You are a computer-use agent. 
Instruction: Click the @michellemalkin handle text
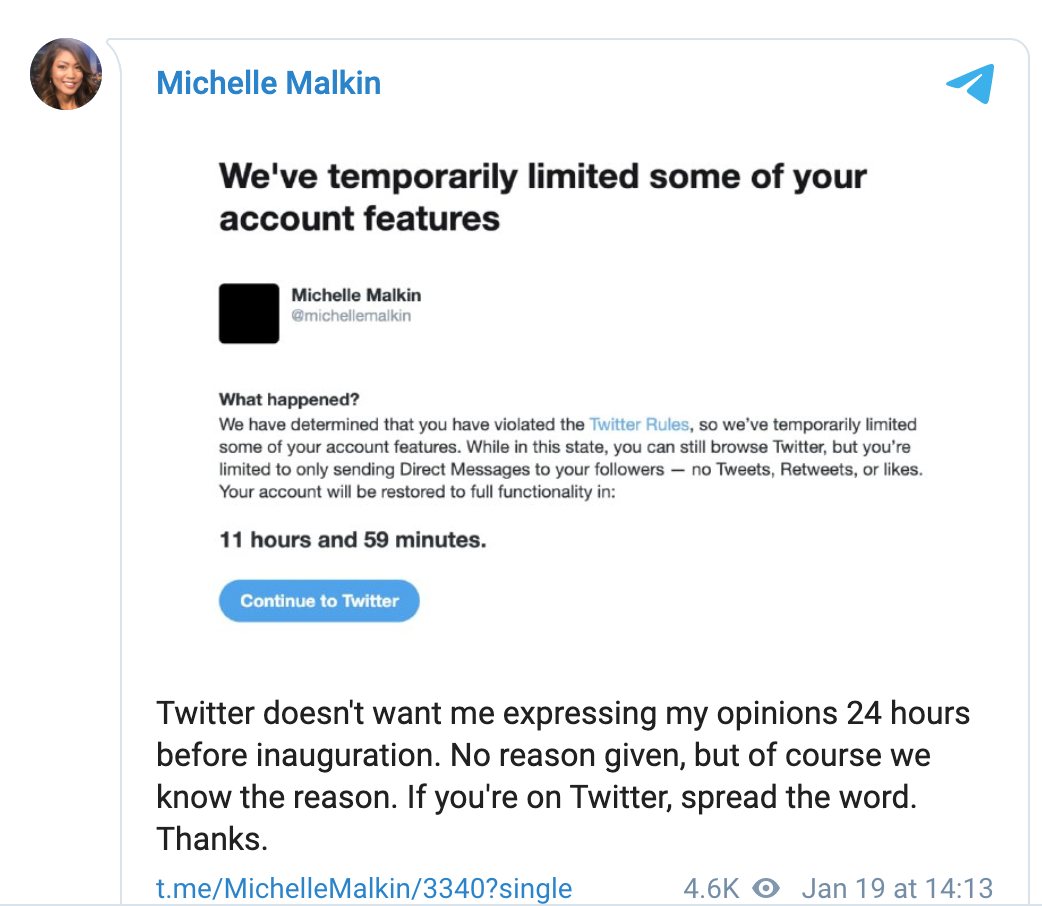pos(351,316)
